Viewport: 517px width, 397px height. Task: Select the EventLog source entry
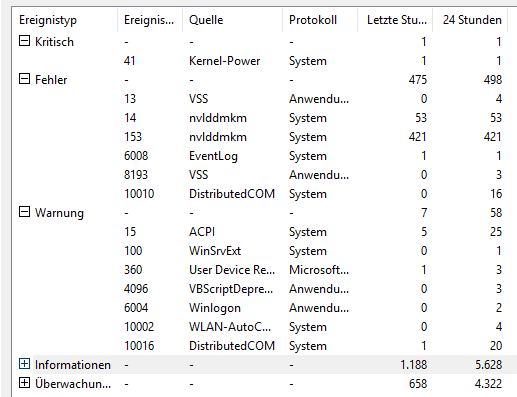pos(213,156)
